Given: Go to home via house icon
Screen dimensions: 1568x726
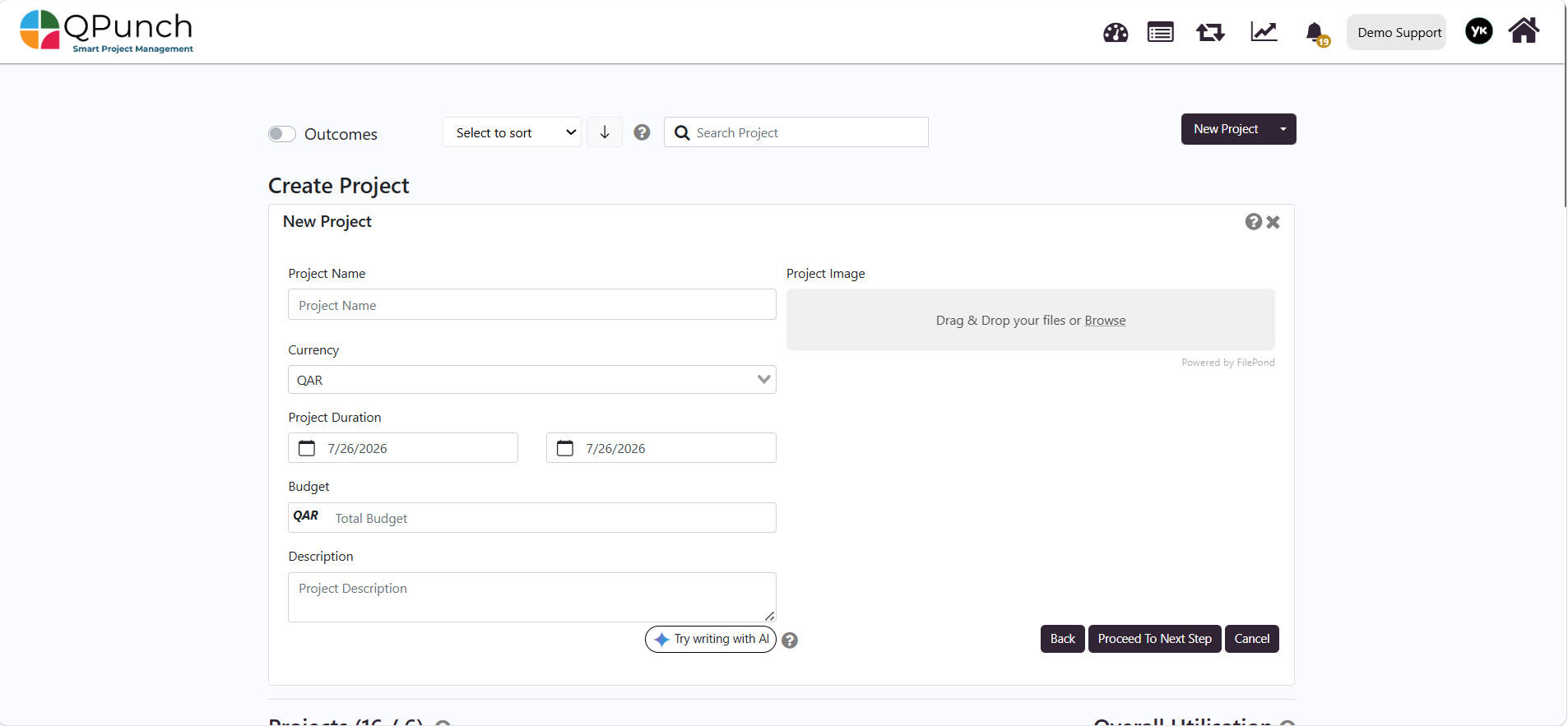Looking at the screenshot, I should (1524, 30).
